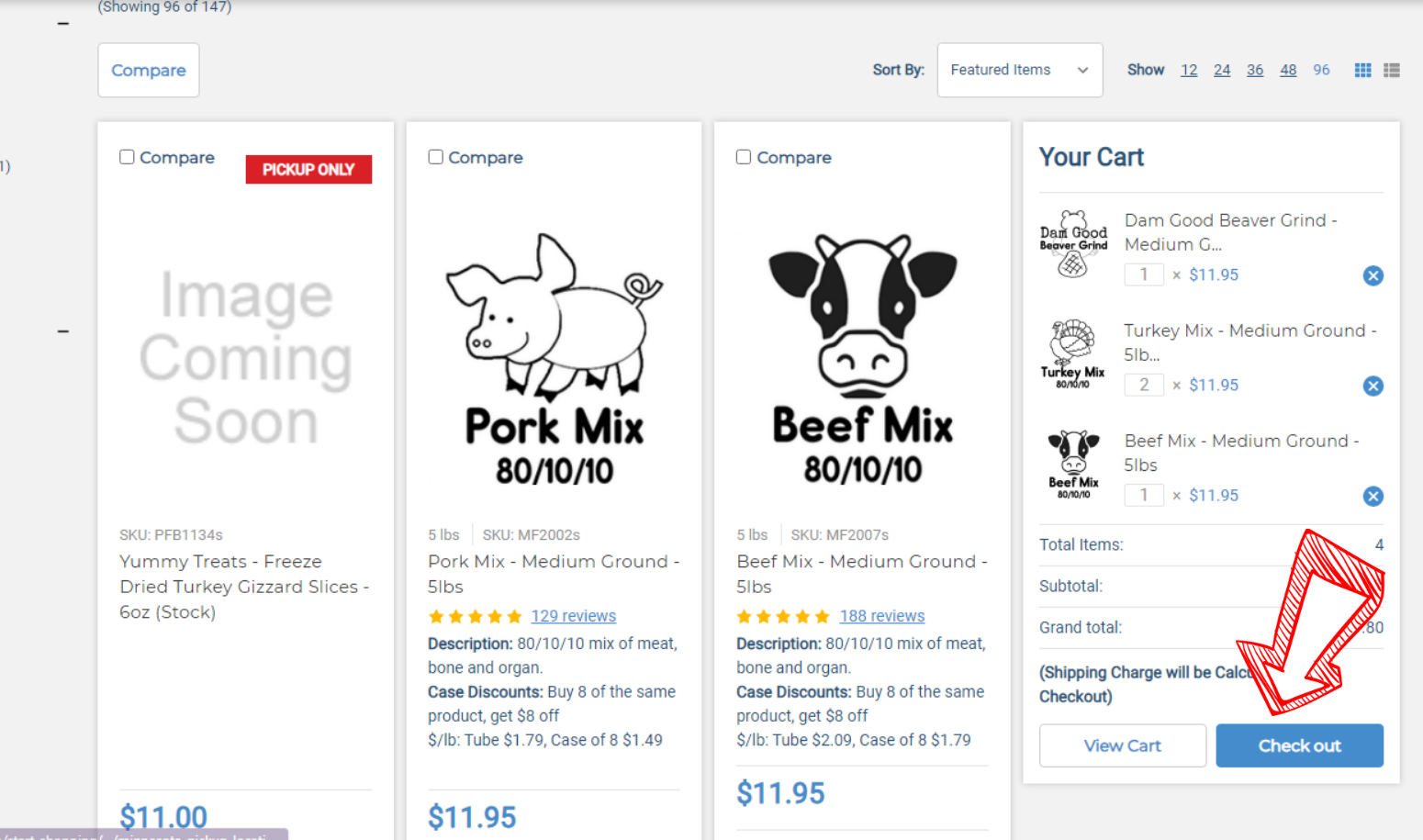This screenshot has height=840, width=1423.
Task: Collapse the upper sidebar filter section
Action: pyautogui.click(x=63, y=23)
